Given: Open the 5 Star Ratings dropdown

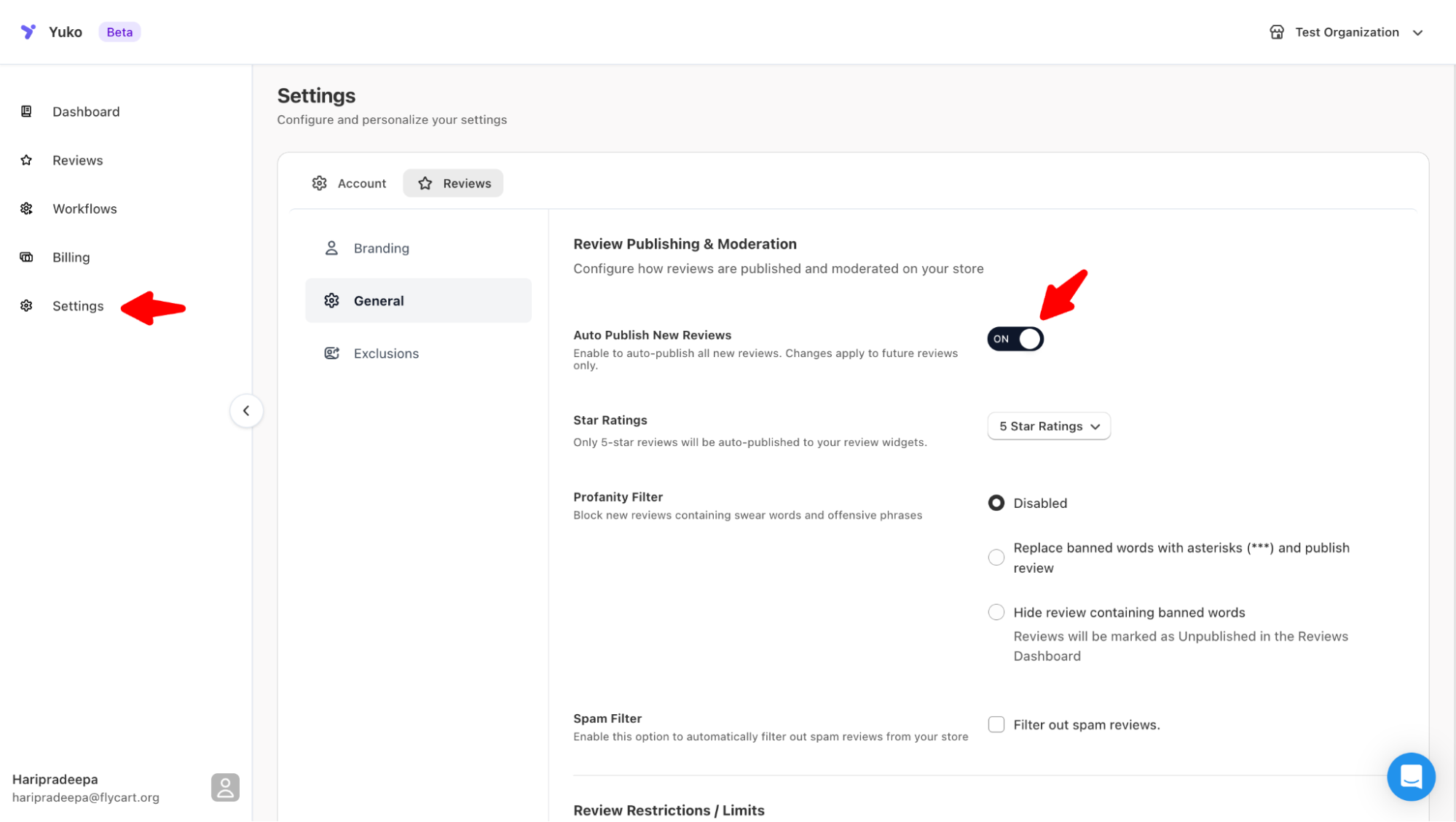Looking at the screenshot, I should 1048,426.
